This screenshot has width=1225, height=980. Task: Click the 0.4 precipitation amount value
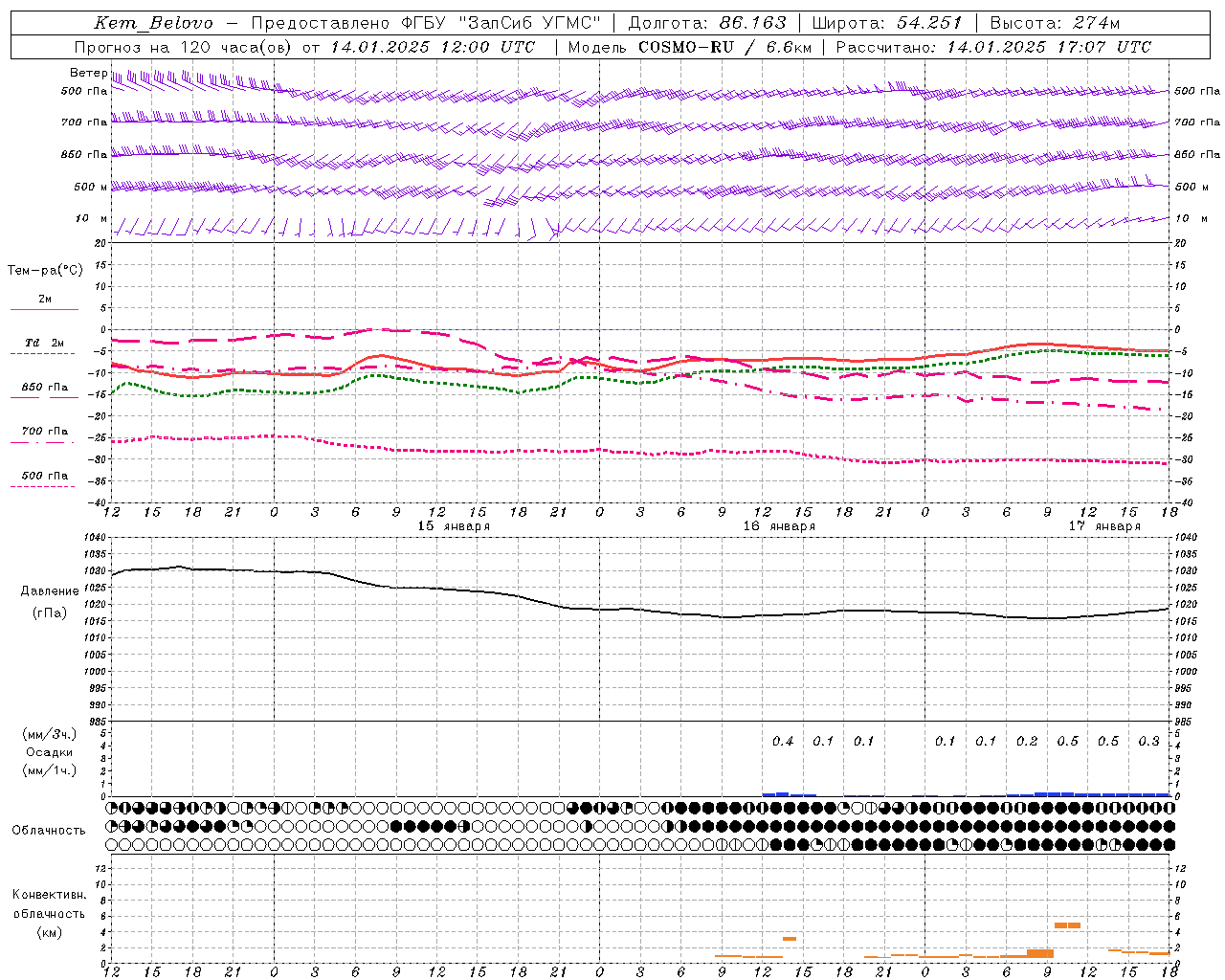783,742
